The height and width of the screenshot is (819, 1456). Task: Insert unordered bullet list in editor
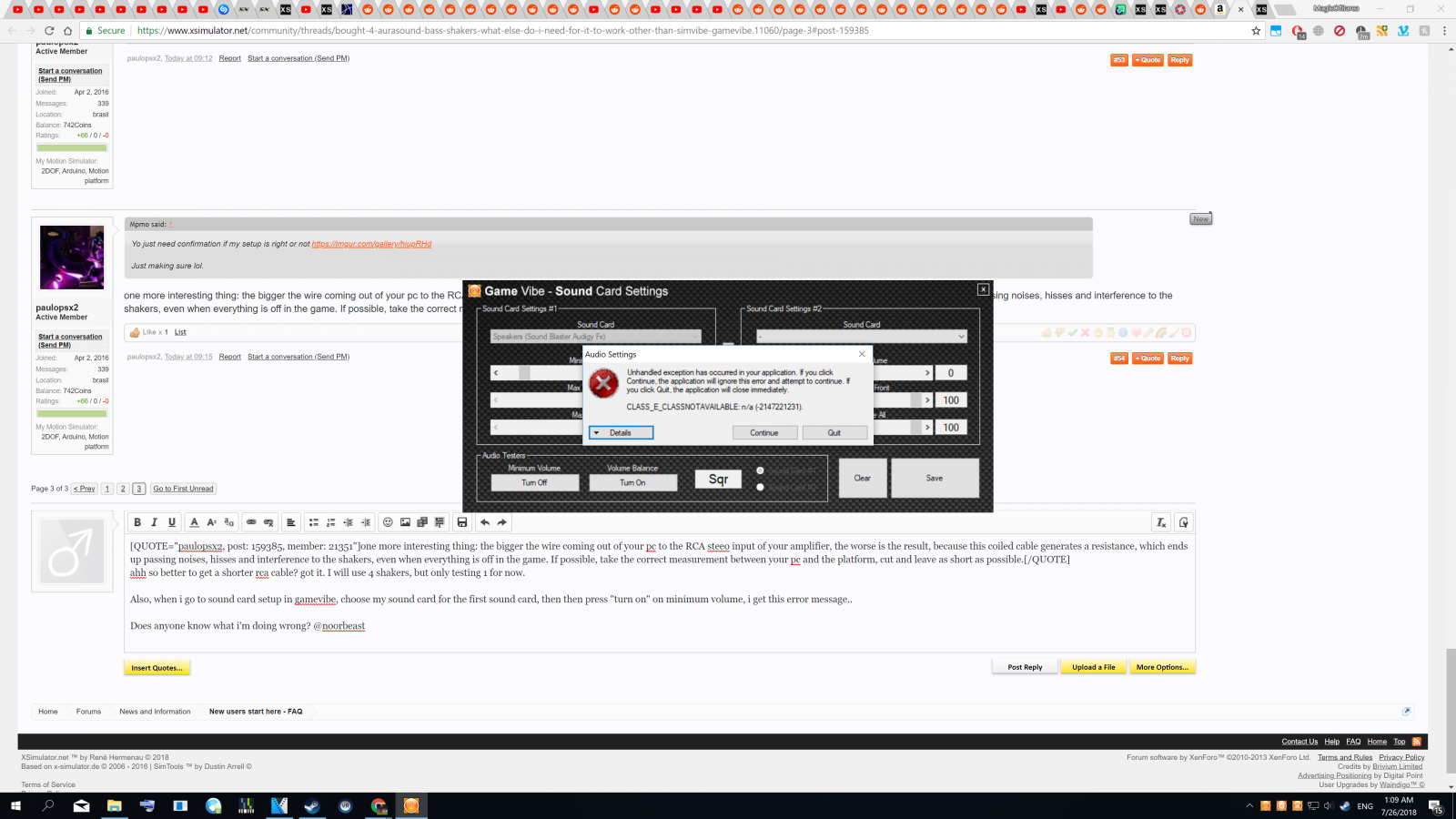pos(314,522)
